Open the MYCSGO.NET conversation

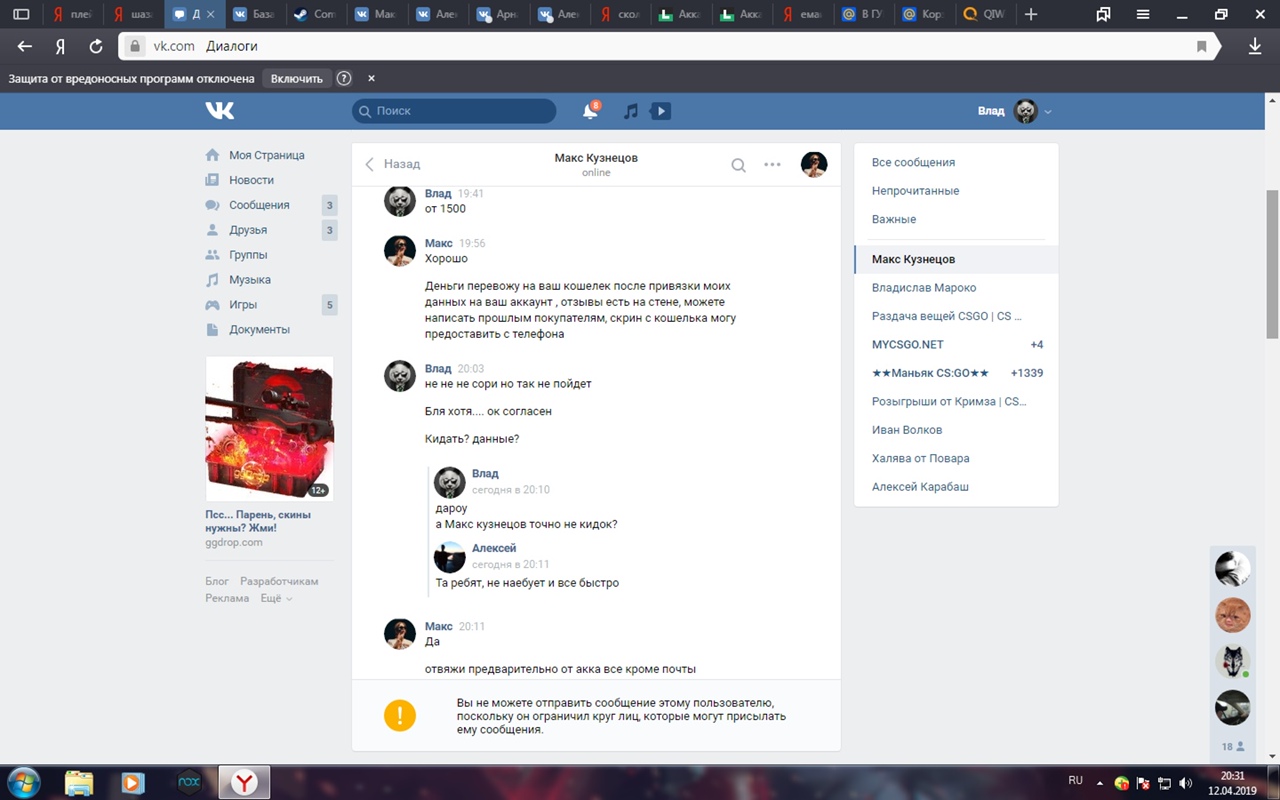click(x=907, y=344)
